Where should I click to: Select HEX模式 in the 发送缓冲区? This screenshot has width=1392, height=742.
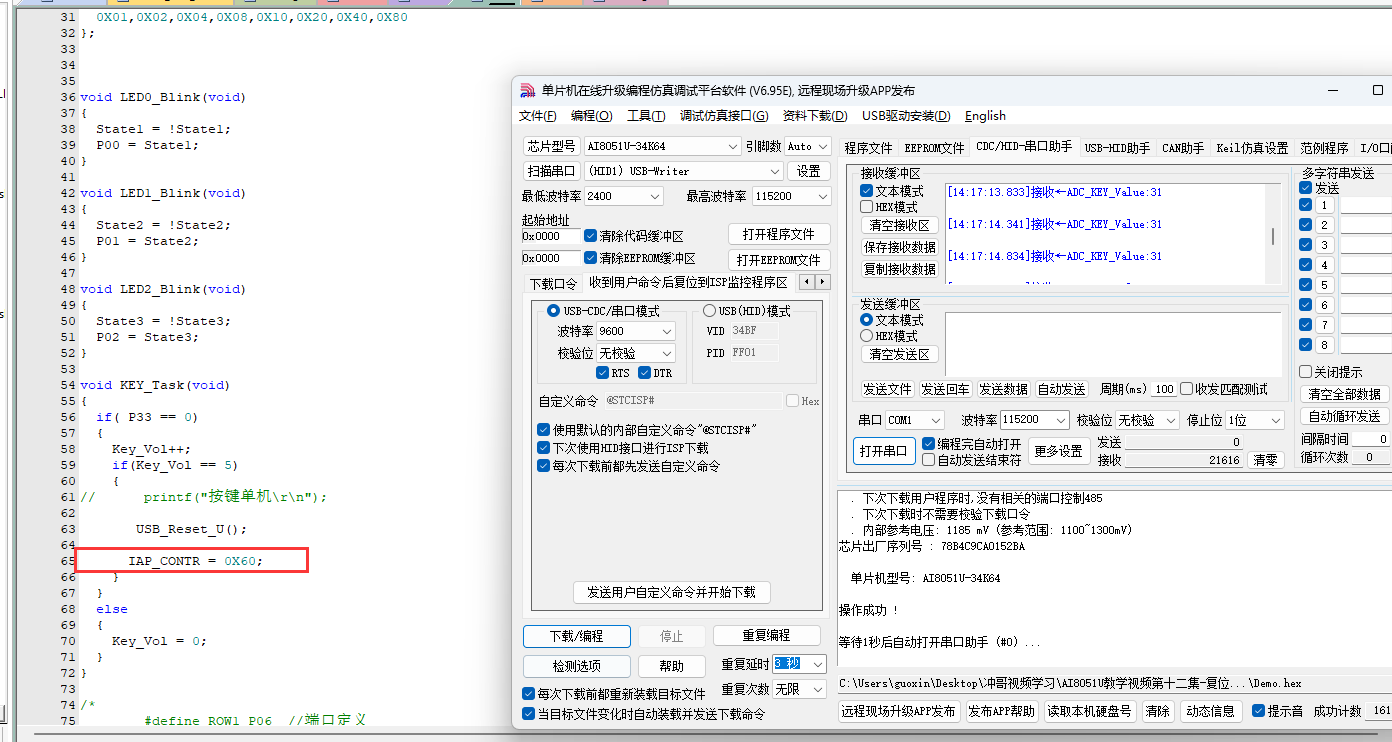[867, 336]
